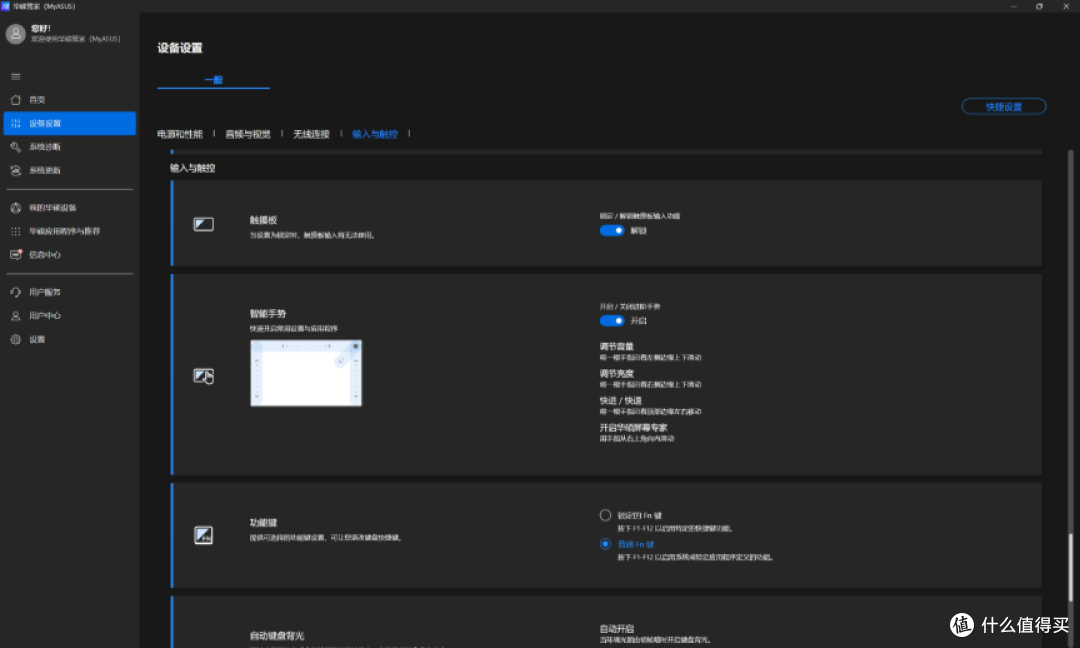Click the 设备设置 sliders icon
The height and width of the screenshot is (648, 1080).
point(16,123)
